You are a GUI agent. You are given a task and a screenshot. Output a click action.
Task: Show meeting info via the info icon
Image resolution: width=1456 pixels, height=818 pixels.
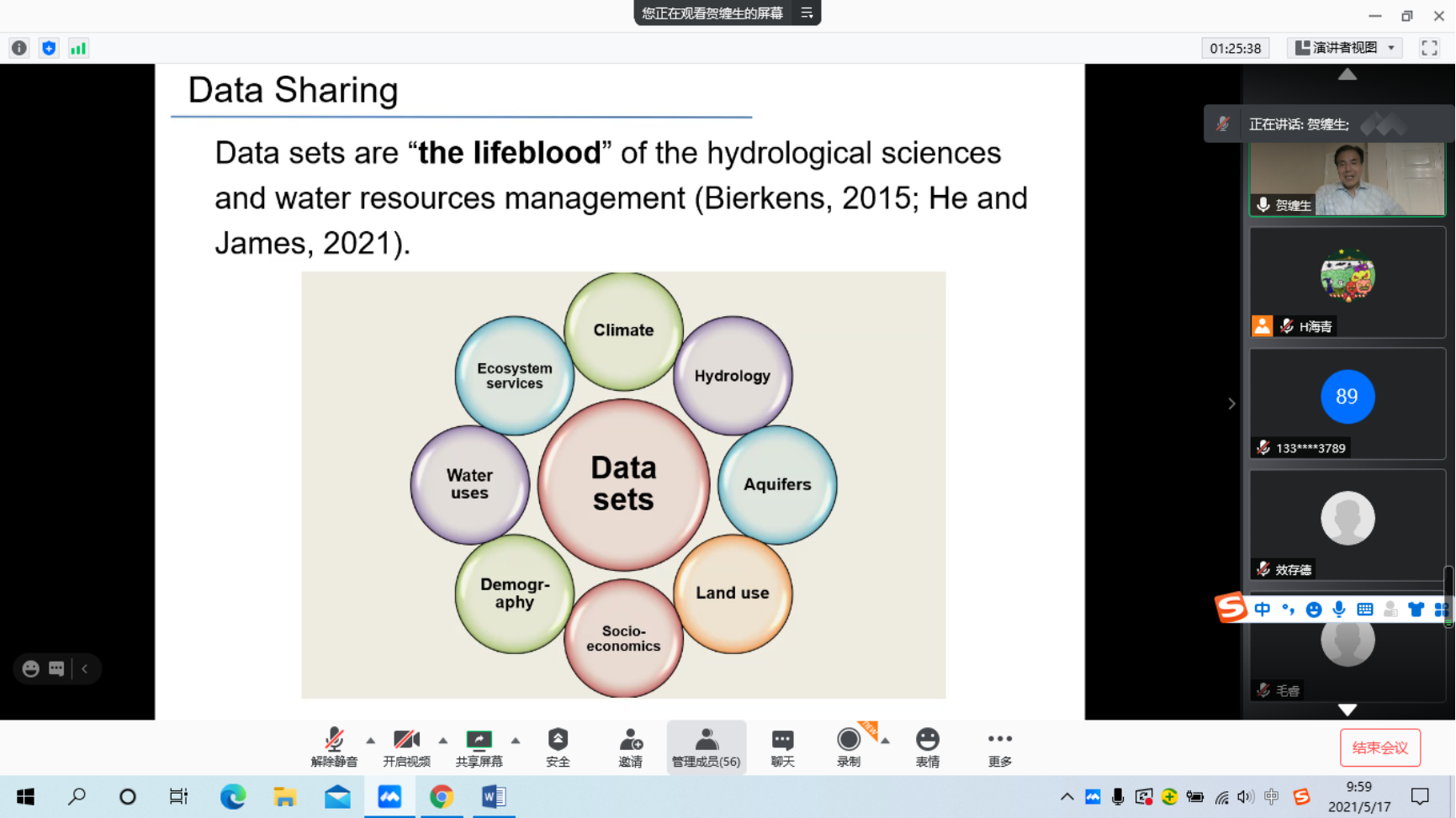pos(19,48)
